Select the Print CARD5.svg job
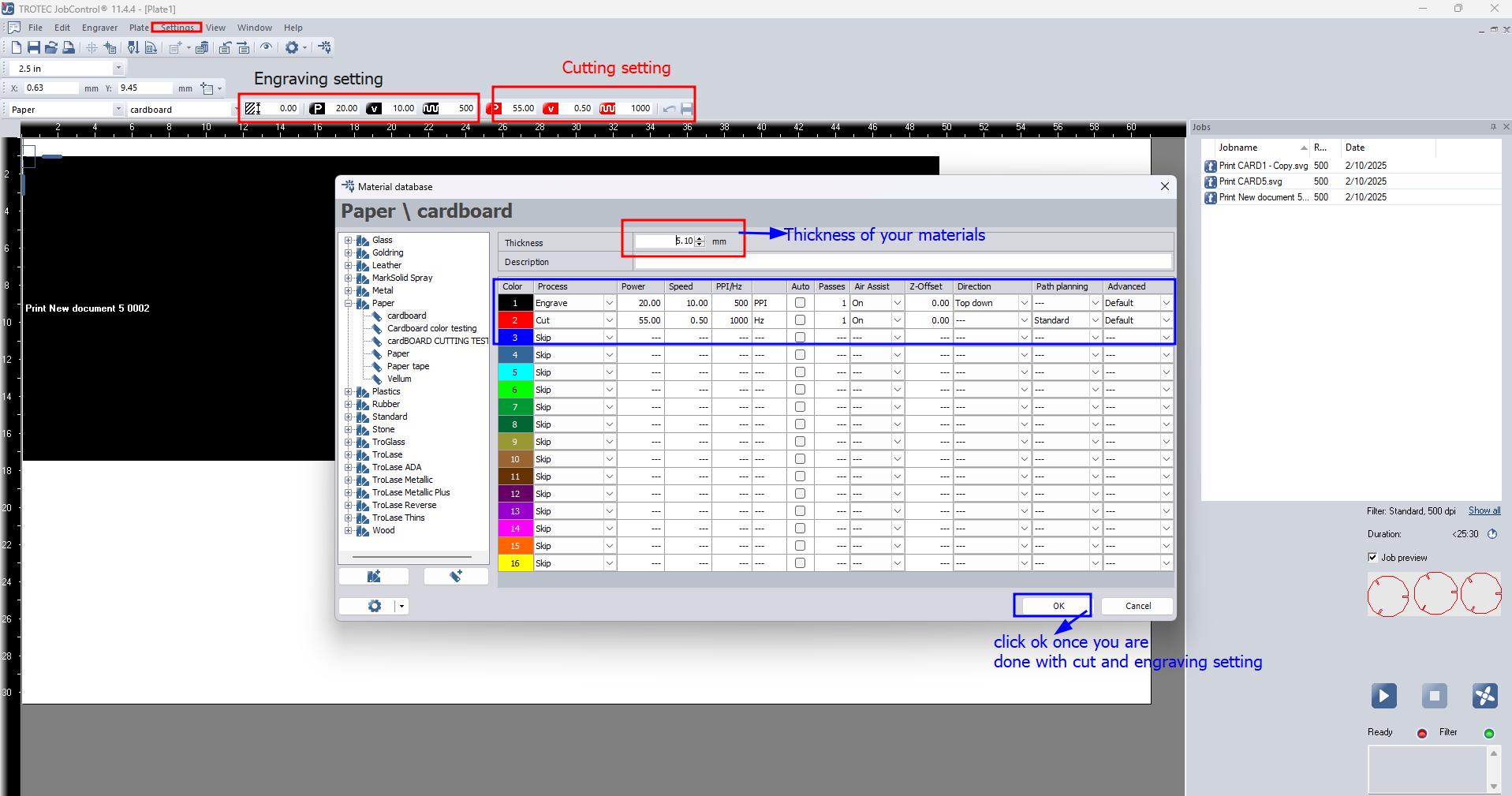The image size is (1512, 796). pos(1250,181)
